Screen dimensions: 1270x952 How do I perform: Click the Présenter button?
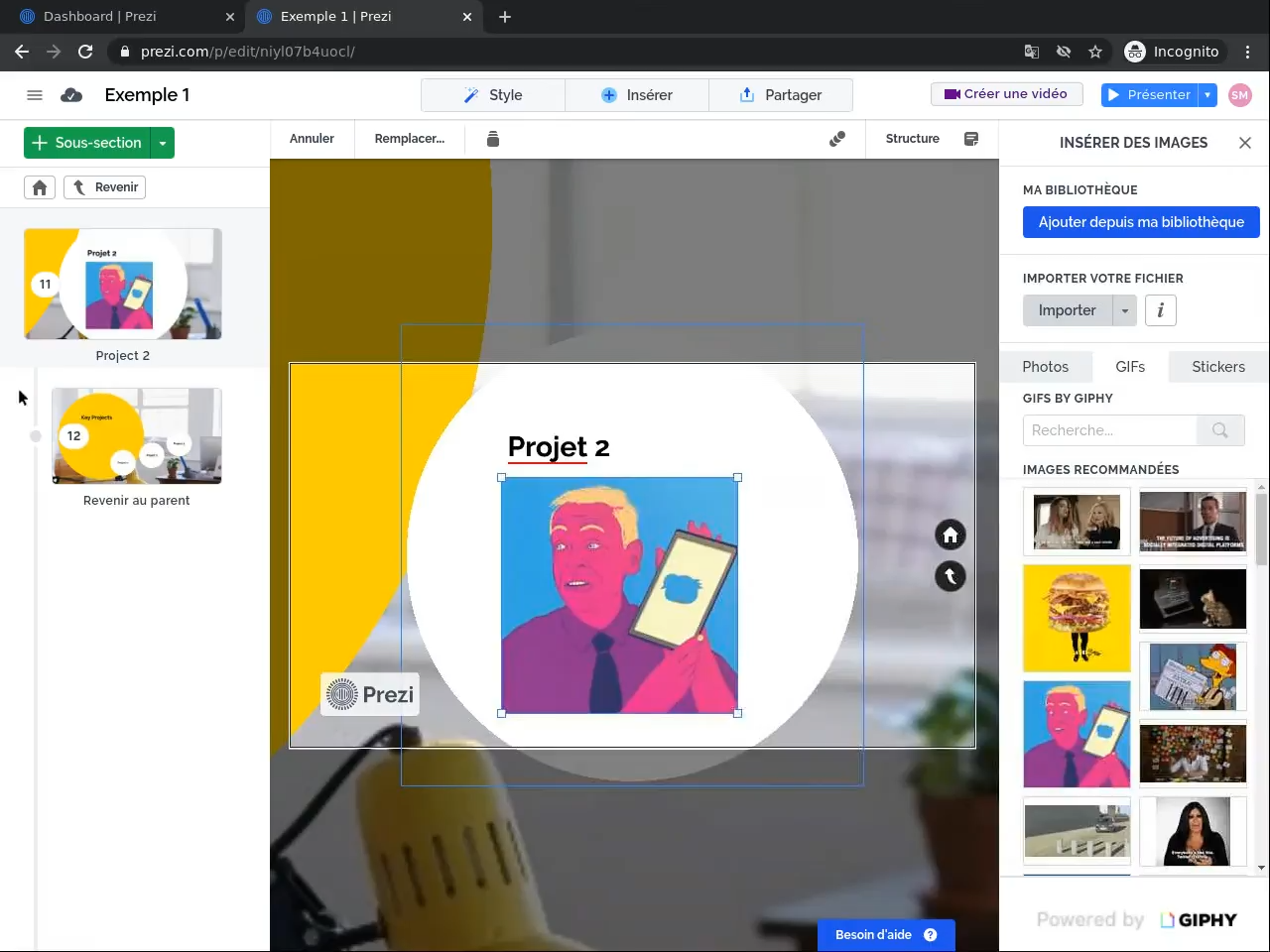1150,95
